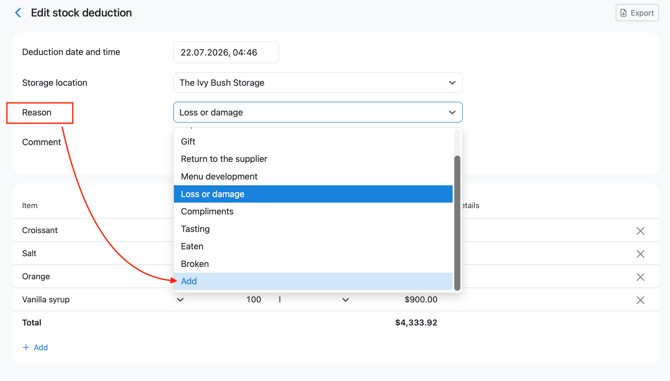Remove the Croissant row
670x381 pixels.
(x=640, y=231)
